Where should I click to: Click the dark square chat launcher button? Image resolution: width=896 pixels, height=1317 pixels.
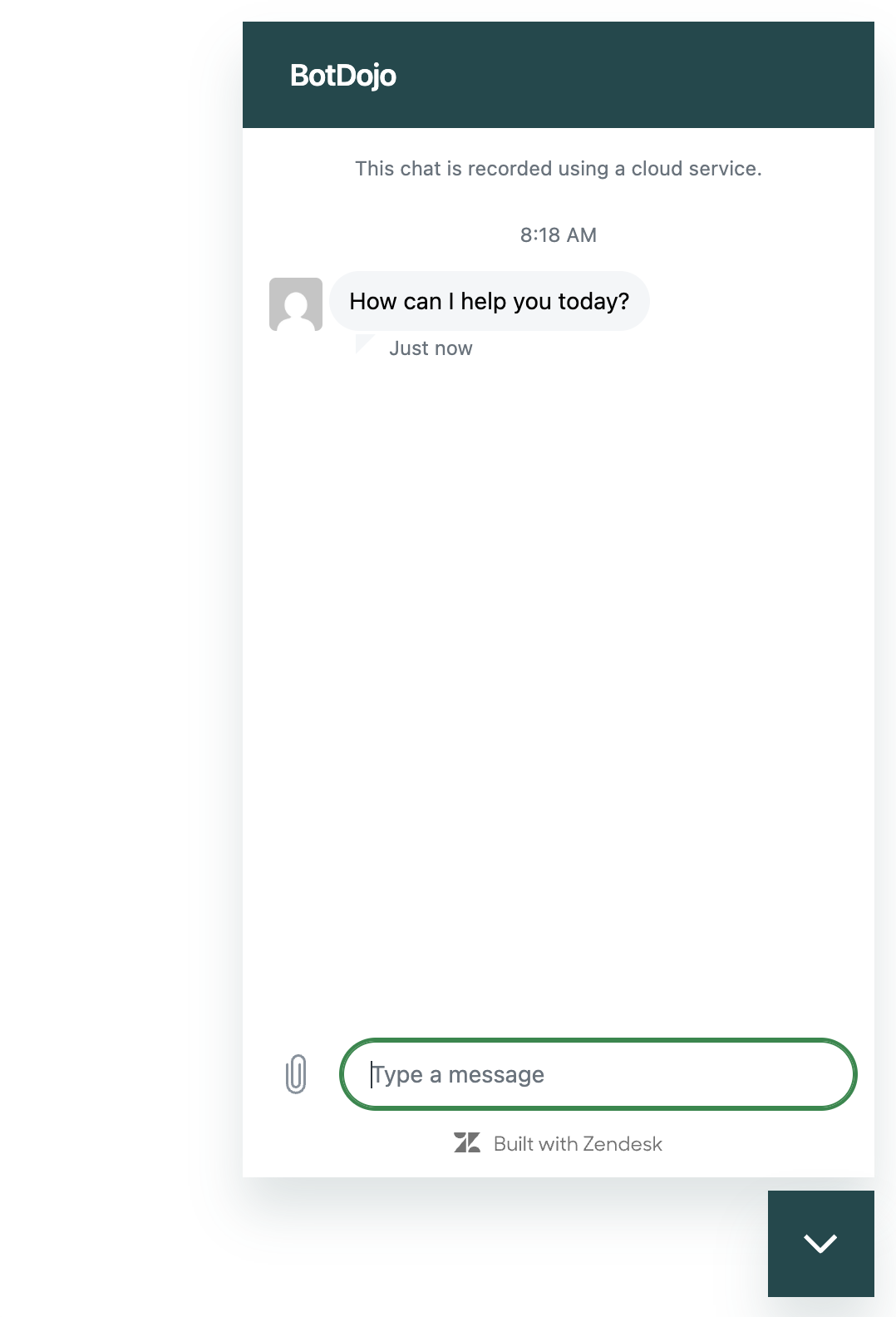(x=821, y=1244)
